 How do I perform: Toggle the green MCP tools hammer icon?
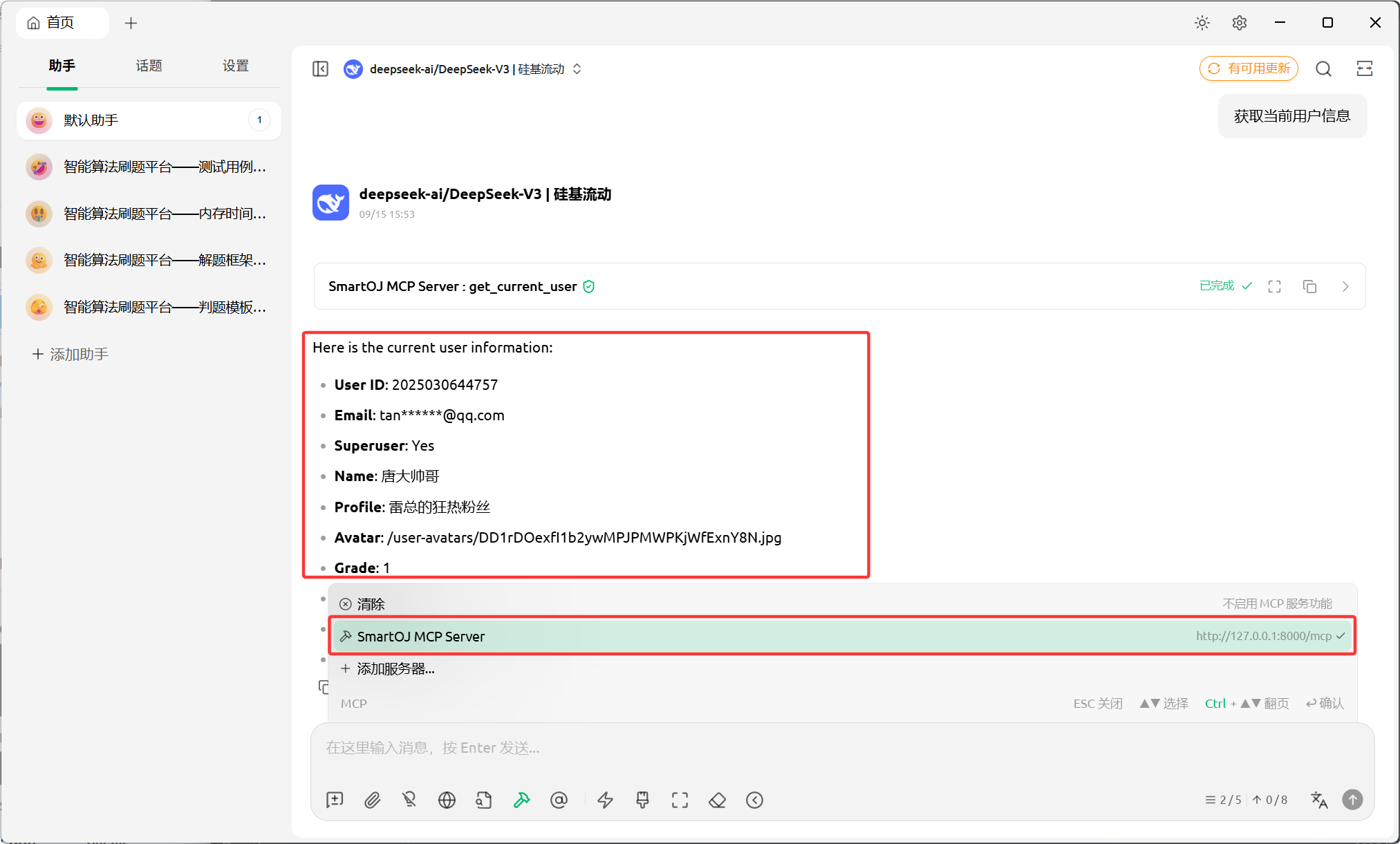pyautogui.click(x=521, y=800)
